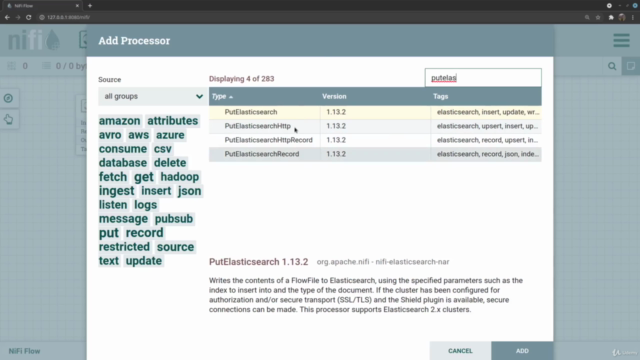Filter by the logs tag
640x360 pixels.
pos(146,205)
